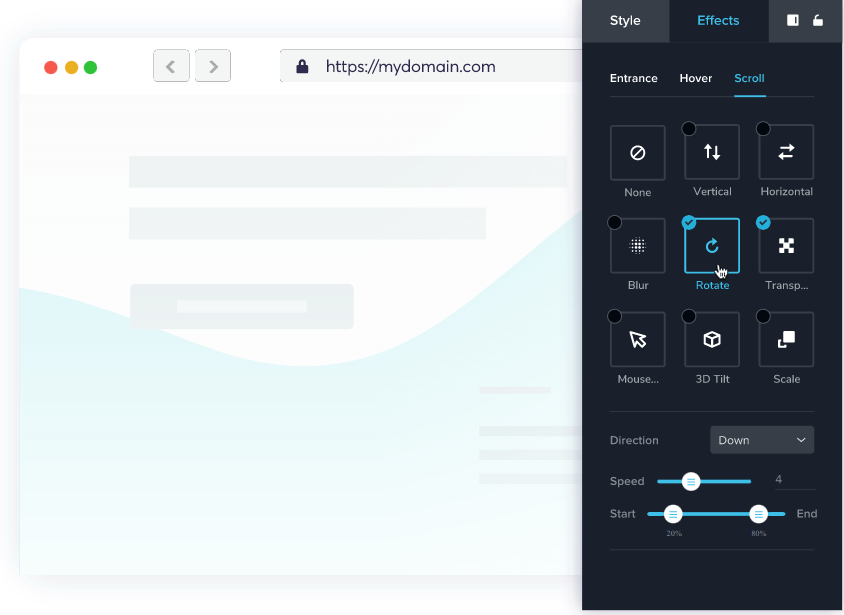Image resolution: width=844 pixels, height=615 pixels.
Task: Switch to the Style tab
Action: pyautogui.click(x=625, y=20)
